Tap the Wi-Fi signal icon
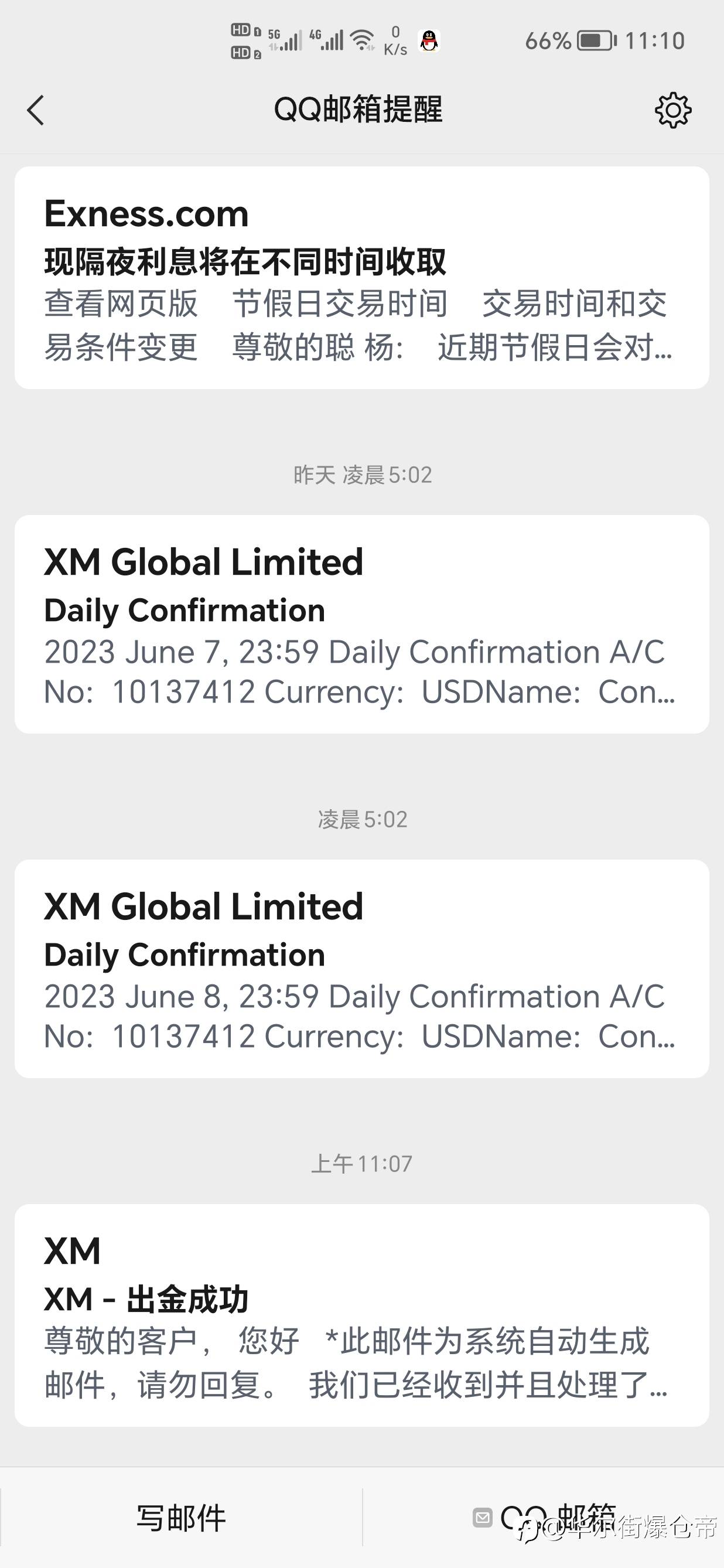The image size is (724, 1568). tap(363, 40)
